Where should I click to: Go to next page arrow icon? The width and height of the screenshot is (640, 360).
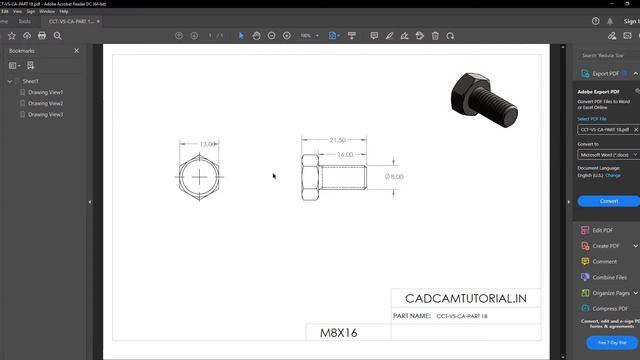[x=194, y=36]
